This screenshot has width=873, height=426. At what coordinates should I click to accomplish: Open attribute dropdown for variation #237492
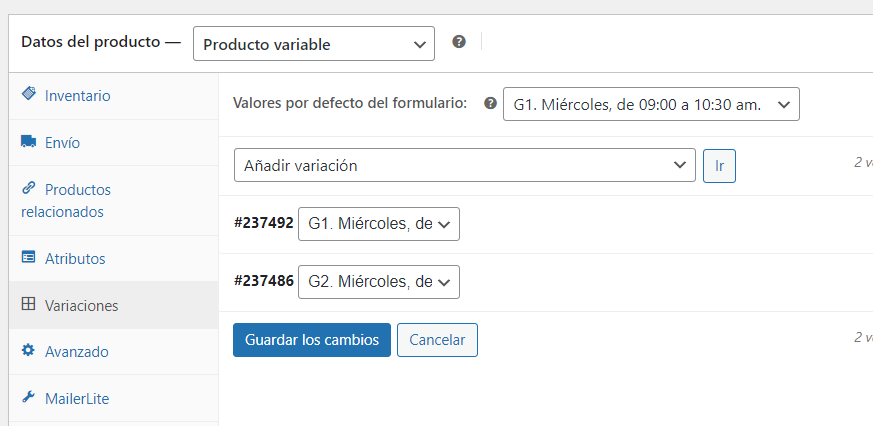click(x=379, y=224)
